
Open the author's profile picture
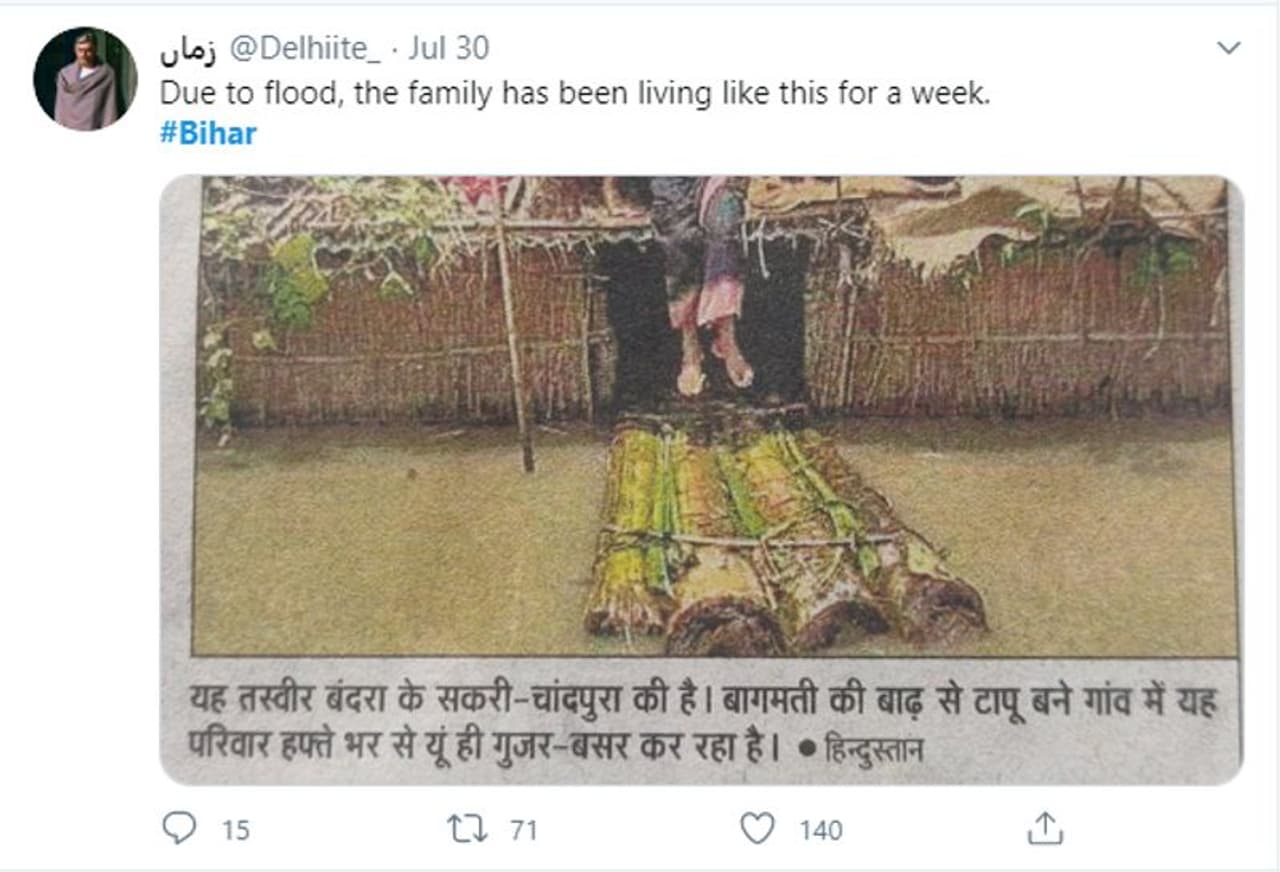pos(85,79)
